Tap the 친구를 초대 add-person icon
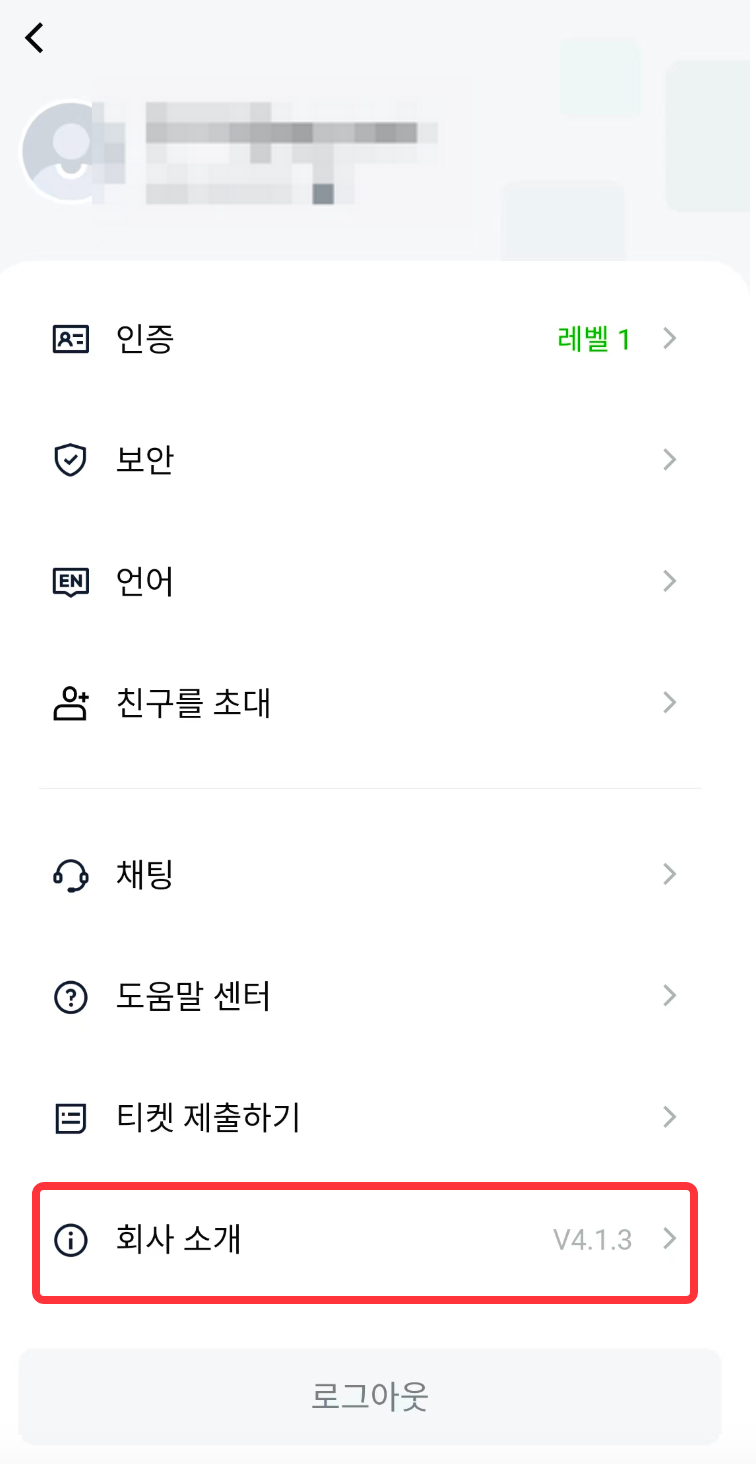This screenshot has height=1464, width=756. point(70,704)
